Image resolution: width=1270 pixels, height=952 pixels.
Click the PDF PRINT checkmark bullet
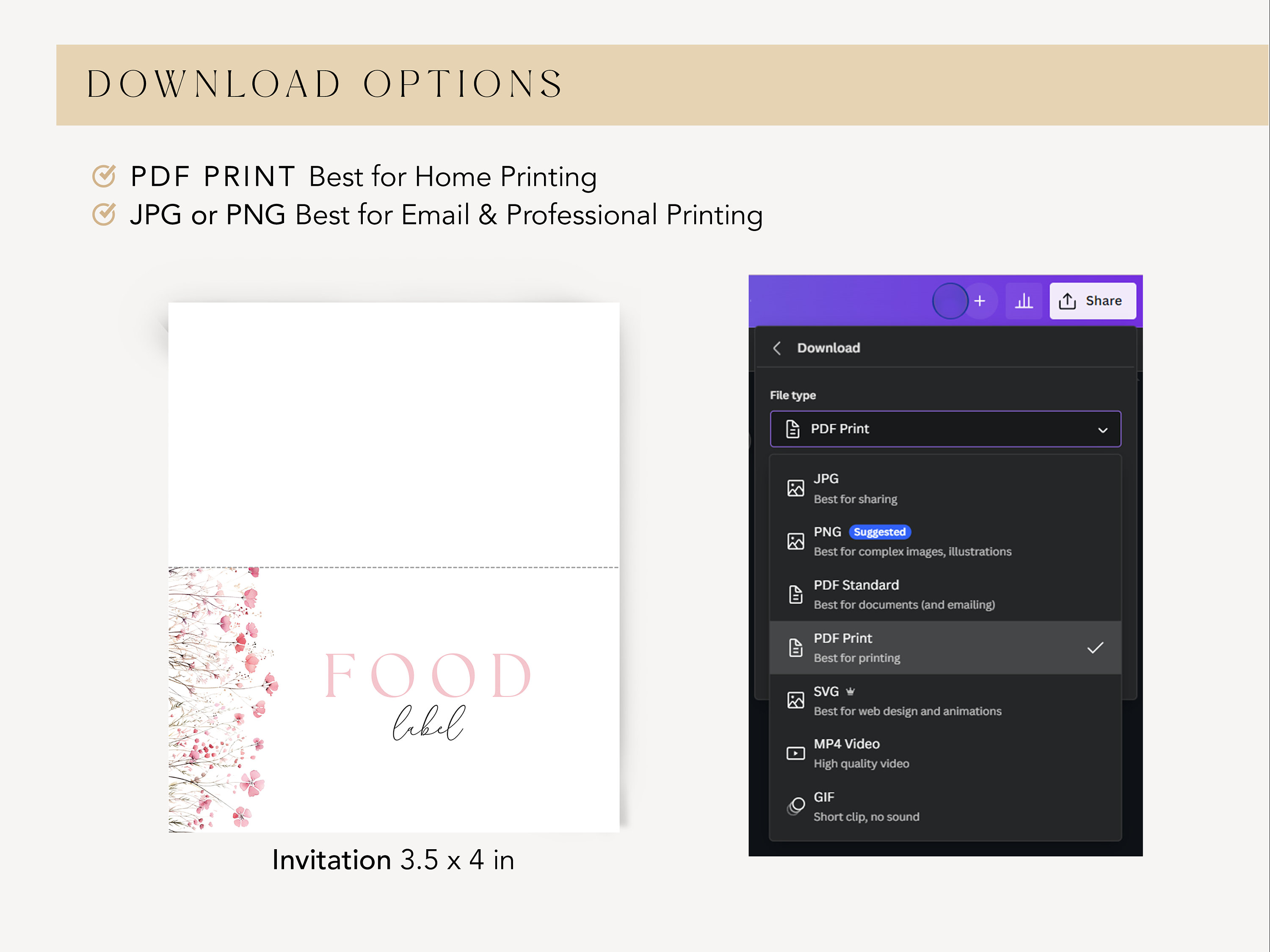coord(104,176)
